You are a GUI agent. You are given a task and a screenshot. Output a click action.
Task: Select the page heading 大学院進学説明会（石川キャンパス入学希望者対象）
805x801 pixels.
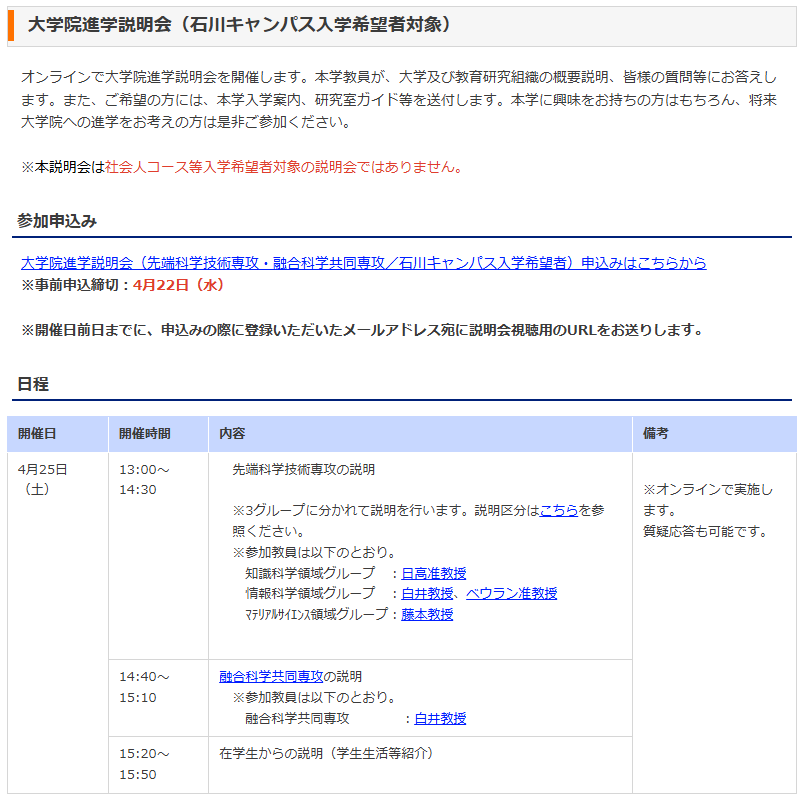tap(239, 25)
